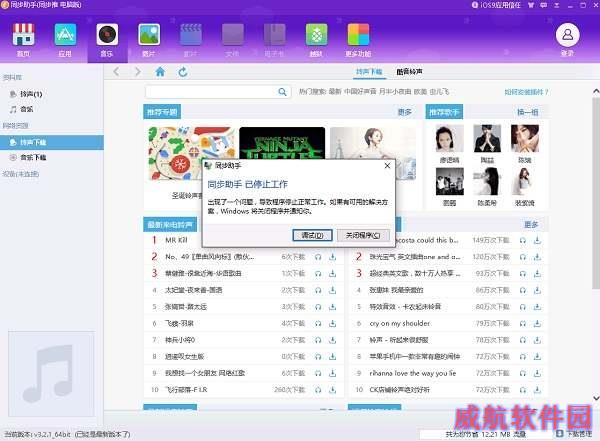Screen dimensions: 600x441
Task: Select 铃声下载 in the sidebar
Action: click(52, 142)
